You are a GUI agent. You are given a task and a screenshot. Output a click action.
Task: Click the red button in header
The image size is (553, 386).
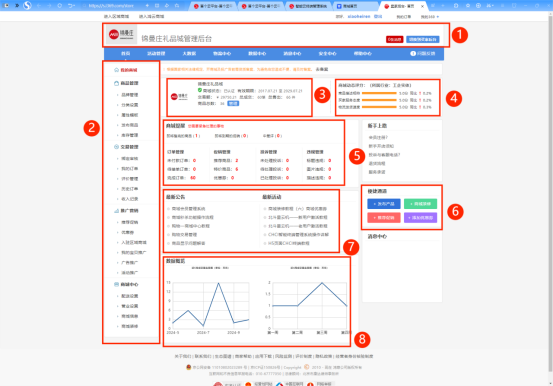pos(394,40)
